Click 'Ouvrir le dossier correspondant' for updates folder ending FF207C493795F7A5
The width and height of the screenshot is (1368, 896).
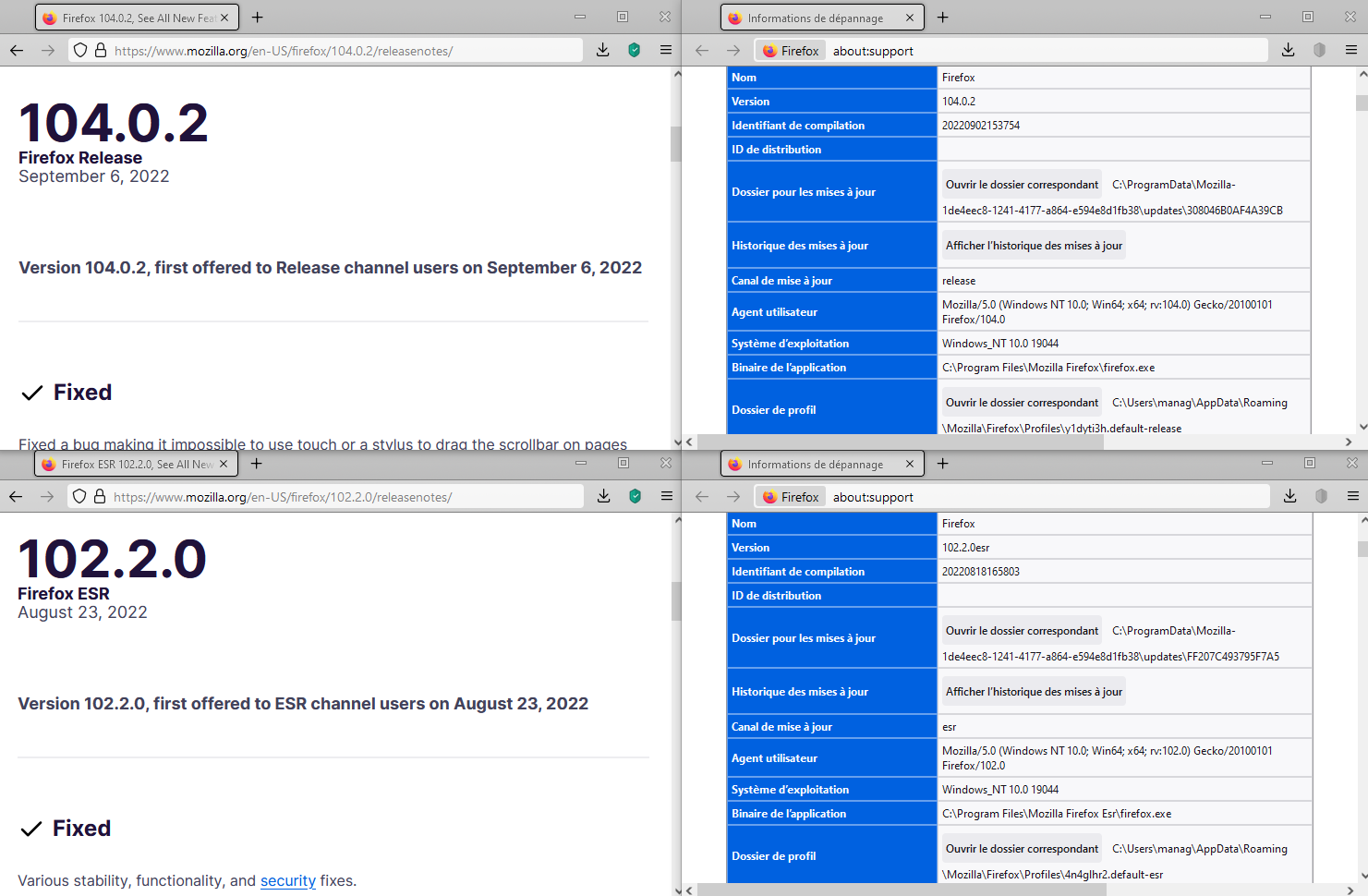pyautogui.click(x=1022, y=631)
